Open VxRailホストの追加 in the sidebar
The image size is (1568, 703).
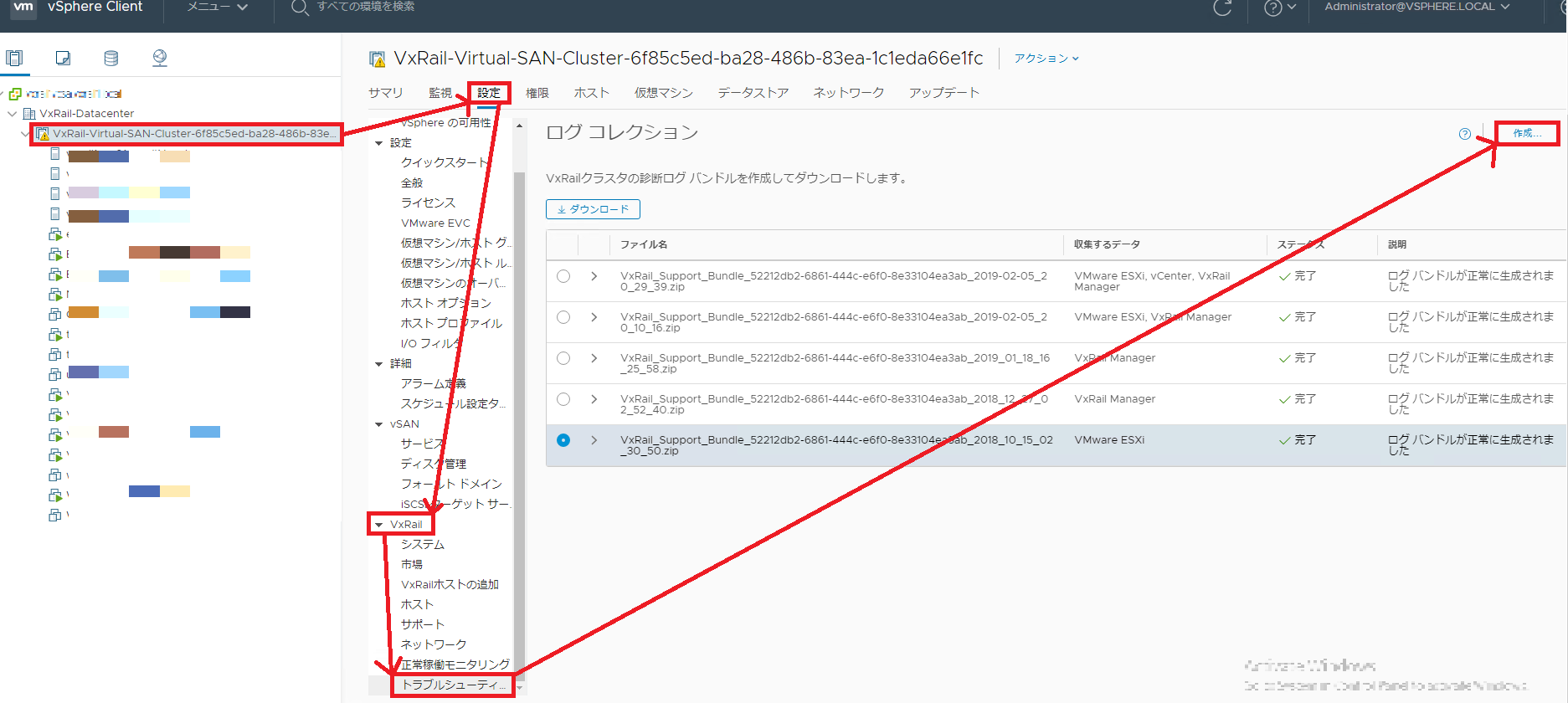point(450,585)
